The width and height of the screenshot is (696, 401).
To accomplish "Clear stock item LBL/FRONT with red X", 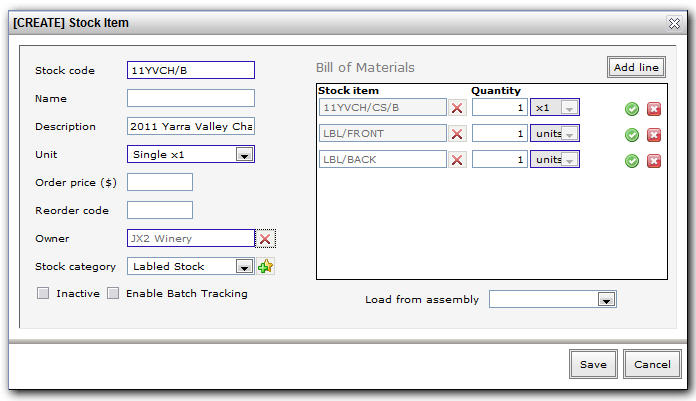I will (x=457, y=134).
